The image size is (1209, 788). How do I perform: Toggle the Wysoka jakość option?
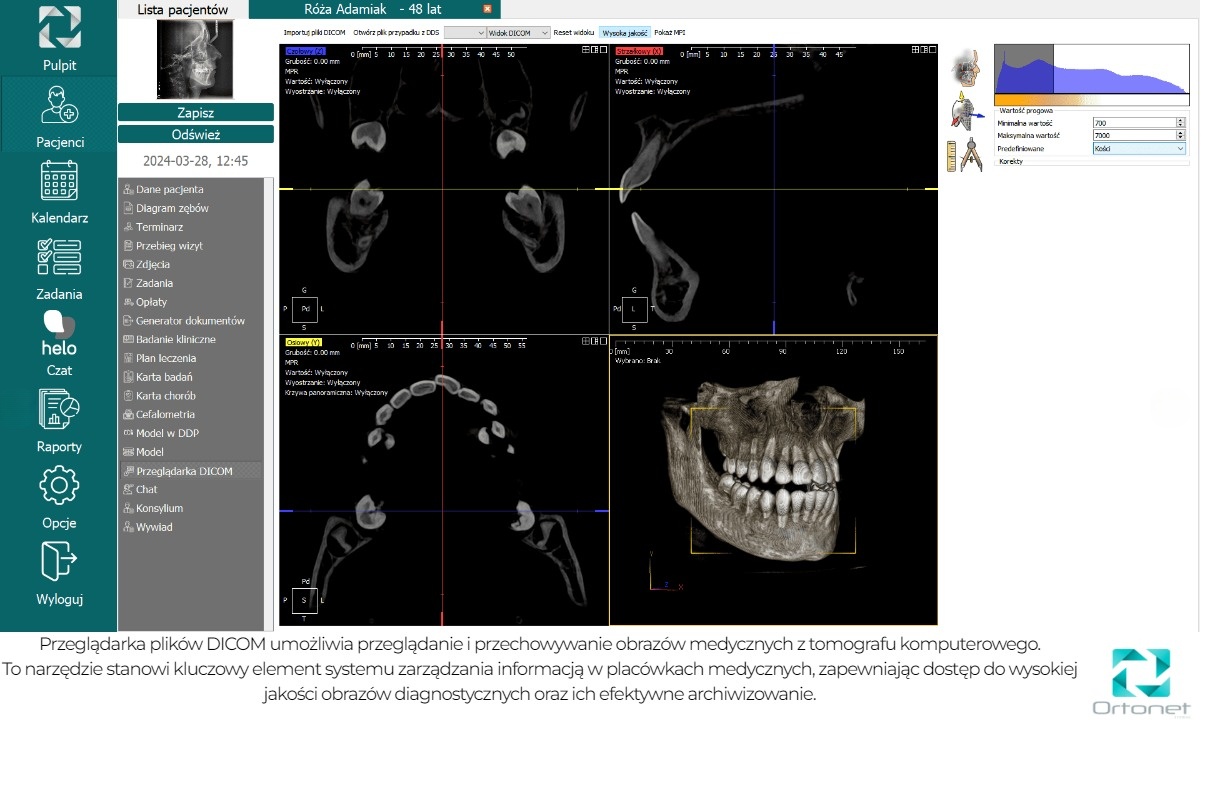point(625,33)
